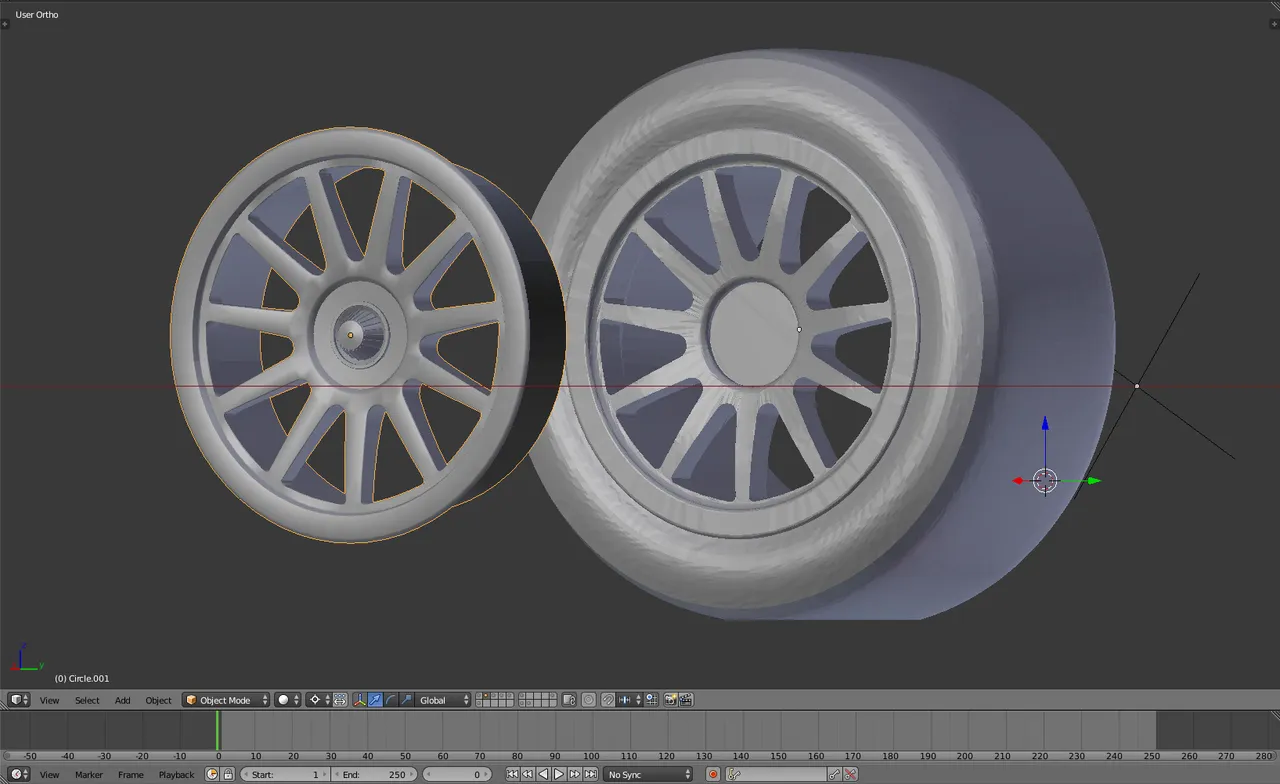Open the Object menu
The image size is (1280, 784).
(158, 700)
